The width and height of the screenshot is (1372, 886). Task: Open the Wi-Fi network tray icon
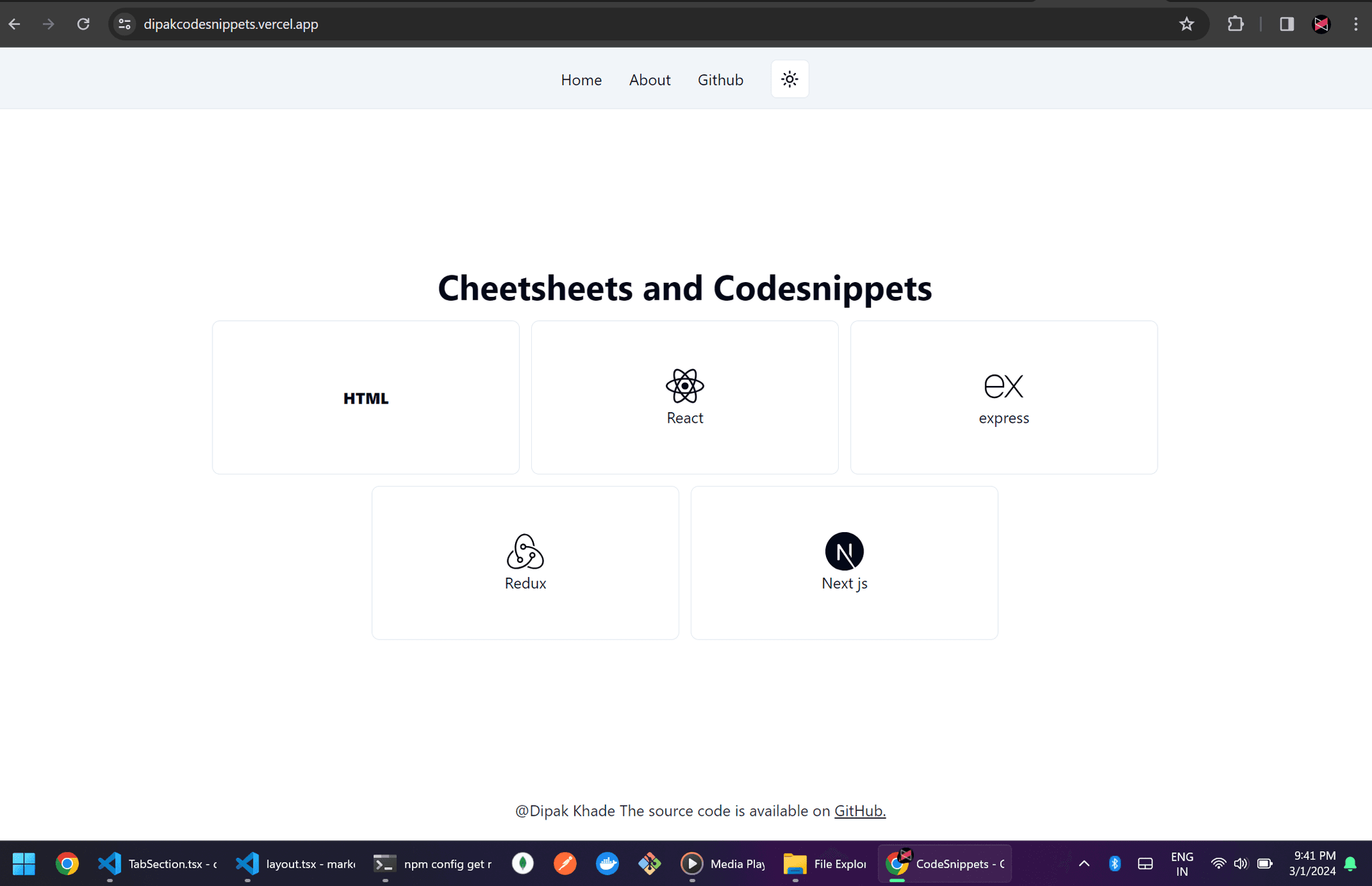click(1219, 863)
